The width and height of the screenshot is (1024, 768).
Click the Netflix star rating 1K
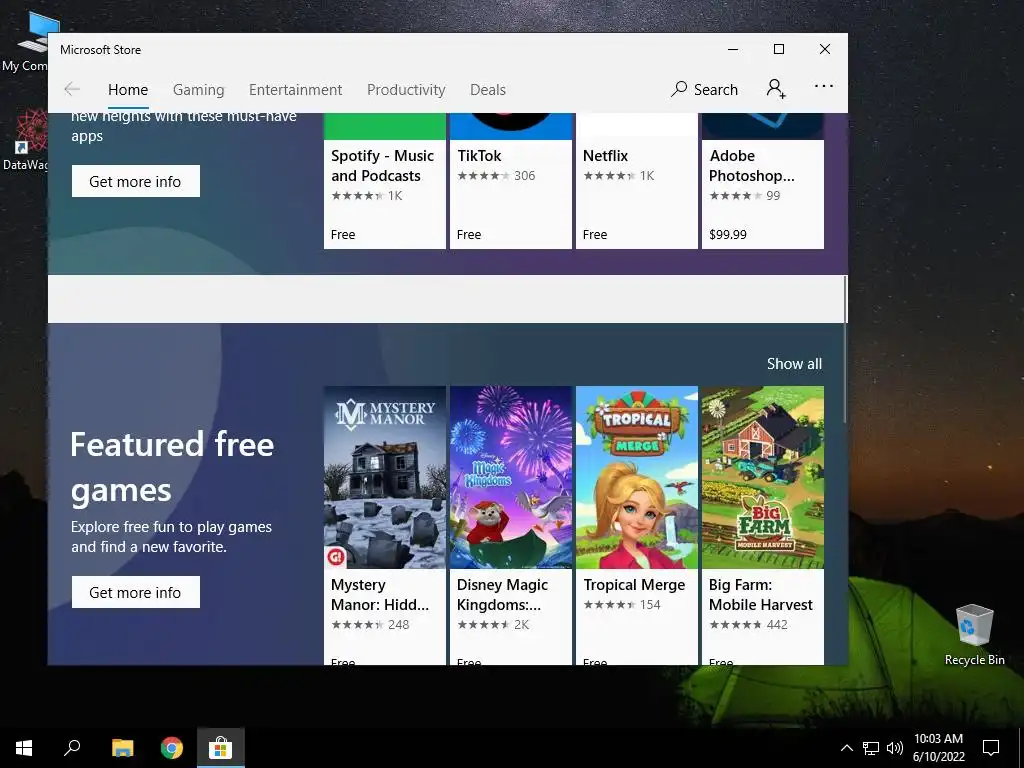pyautogui.click(x=618, y=176)
